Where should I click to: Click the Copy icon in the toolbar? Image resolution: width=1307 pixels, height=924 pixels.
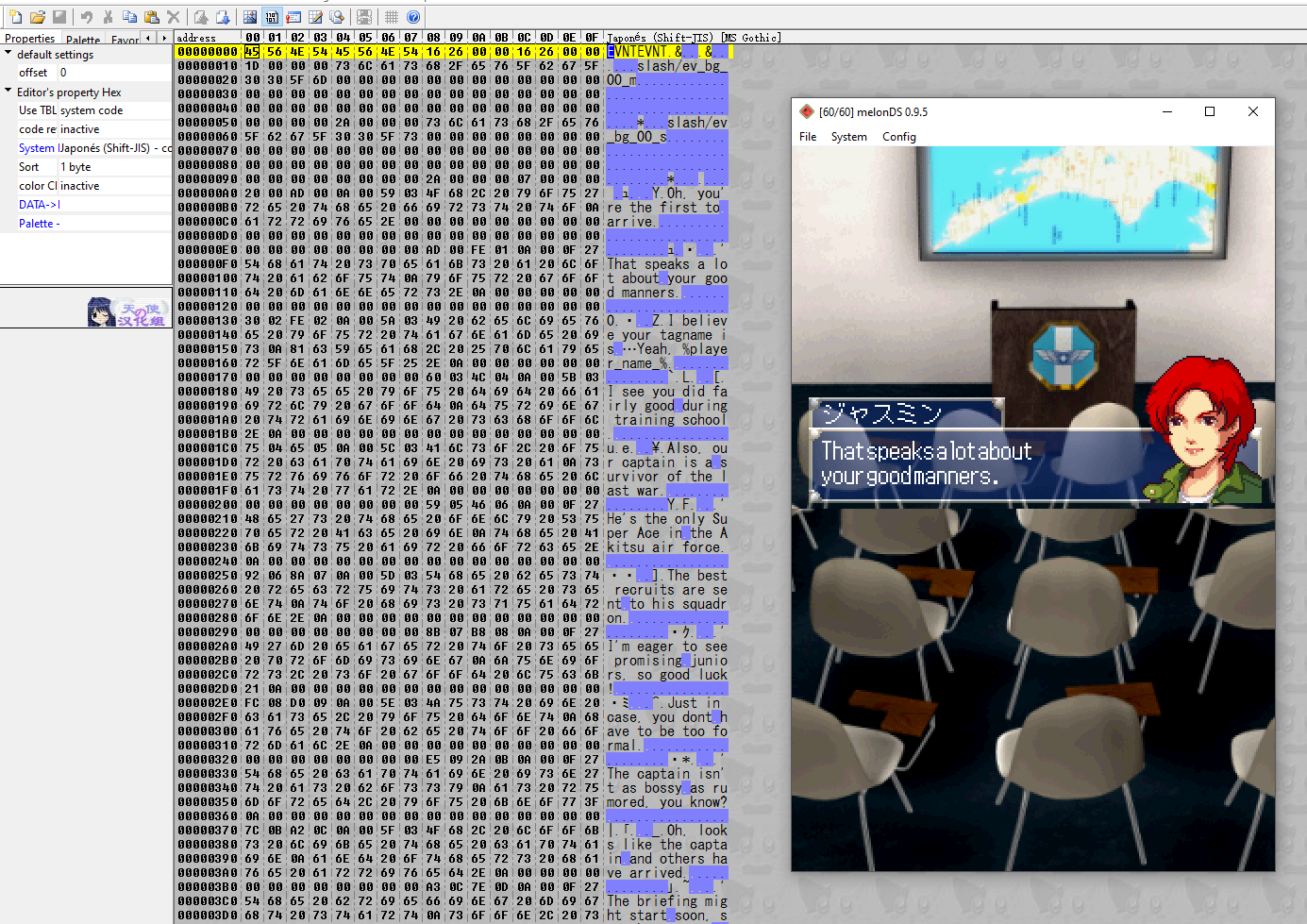[x=129, y=17]
